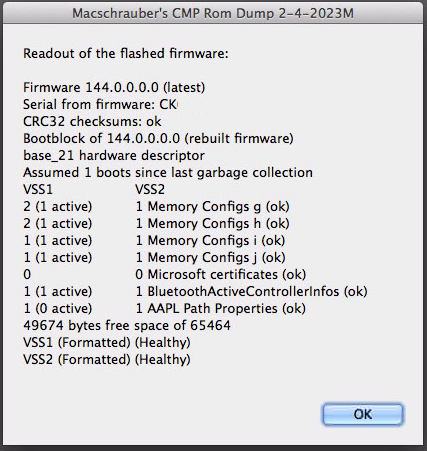Click the base_21 hardware descriptor text

(114, 156)
